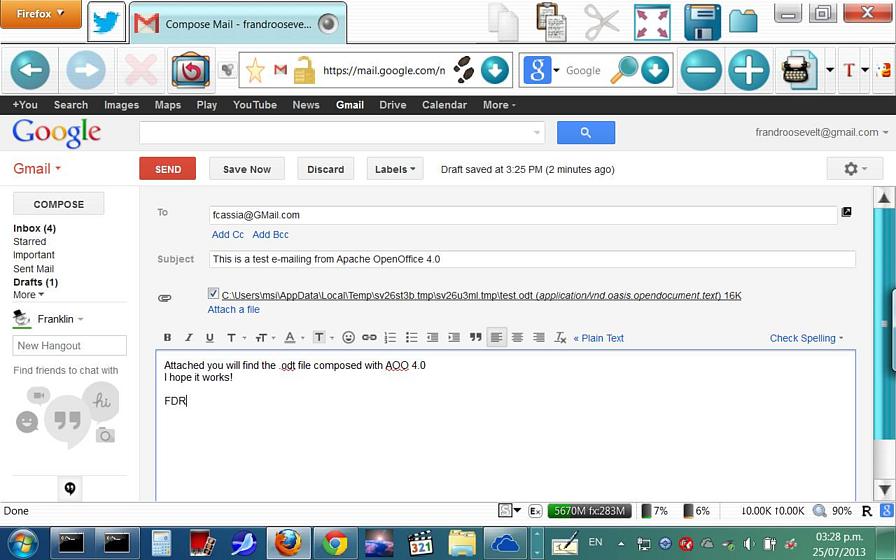Click the reload page icon
This screenshot has width=896, height=560.
point(191,70)
